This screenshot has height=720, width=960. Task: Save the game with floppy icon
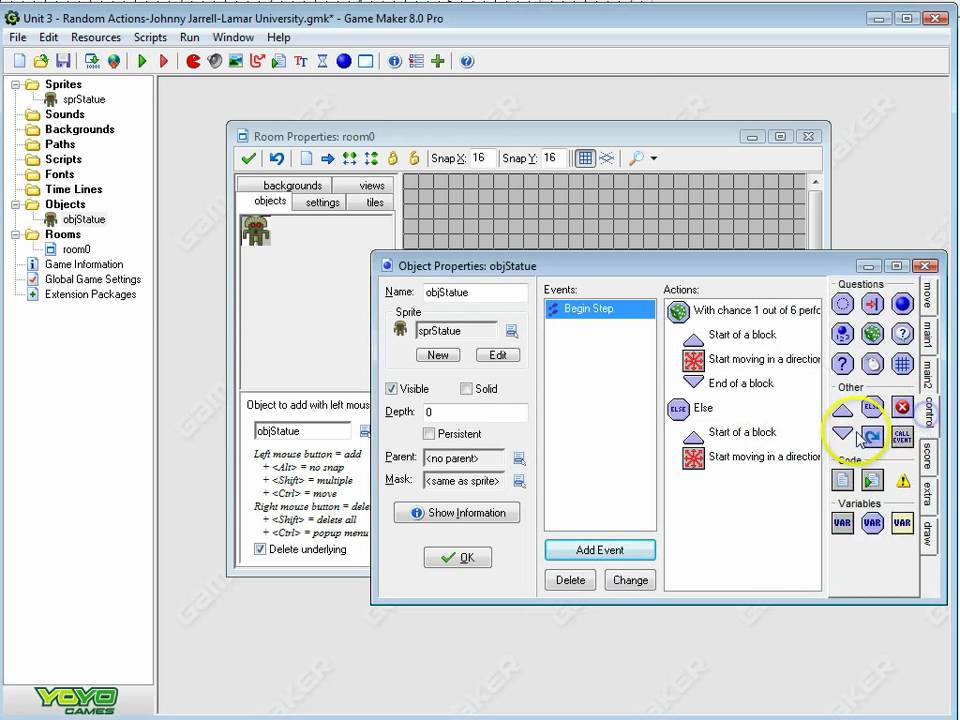[63, 61]
